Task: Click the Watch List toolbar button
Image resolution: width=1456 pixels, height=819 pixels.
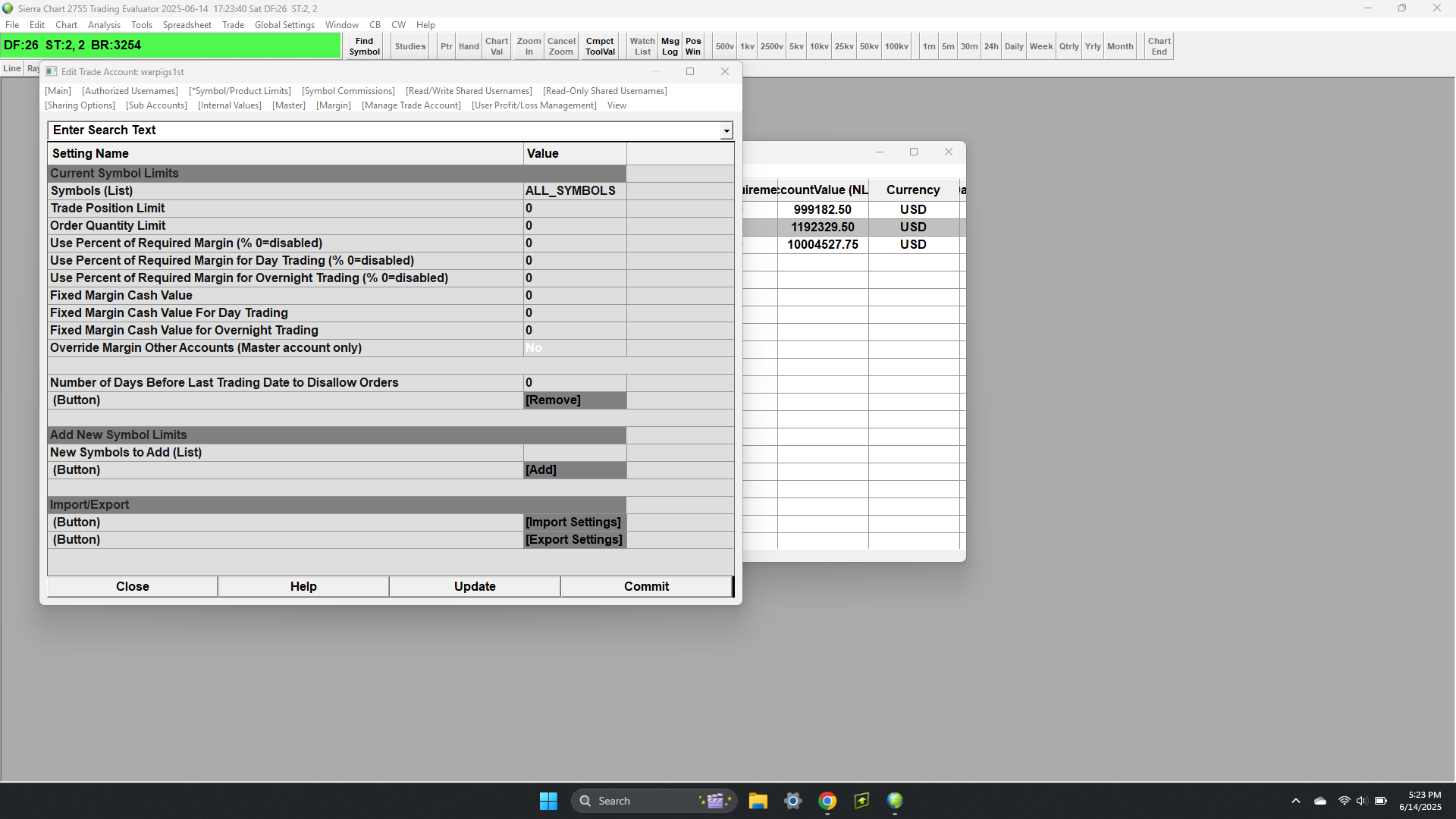Action: (642, 46)
